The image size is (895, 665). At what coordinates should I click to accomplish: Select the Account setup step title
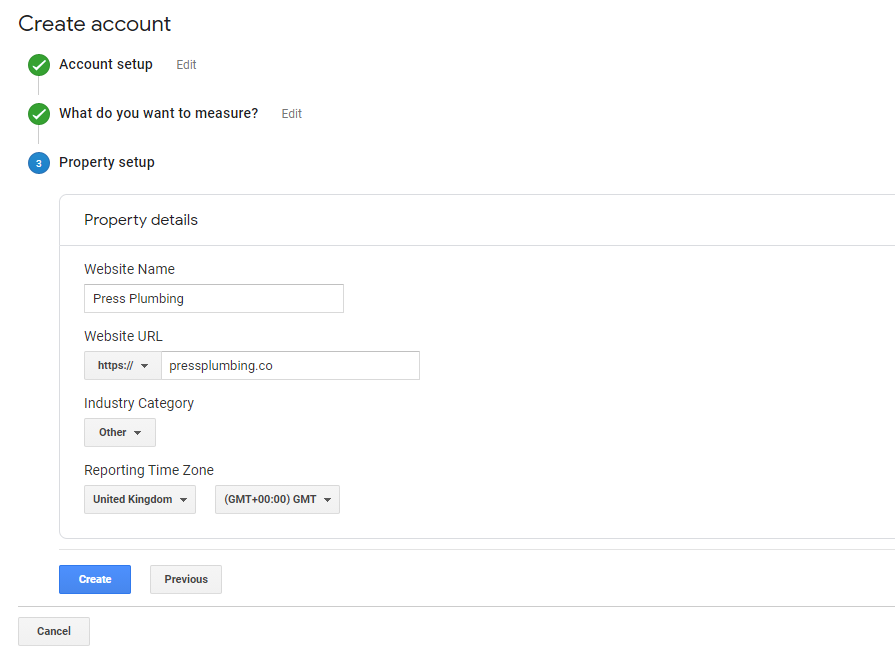click(x=106, y=65)
